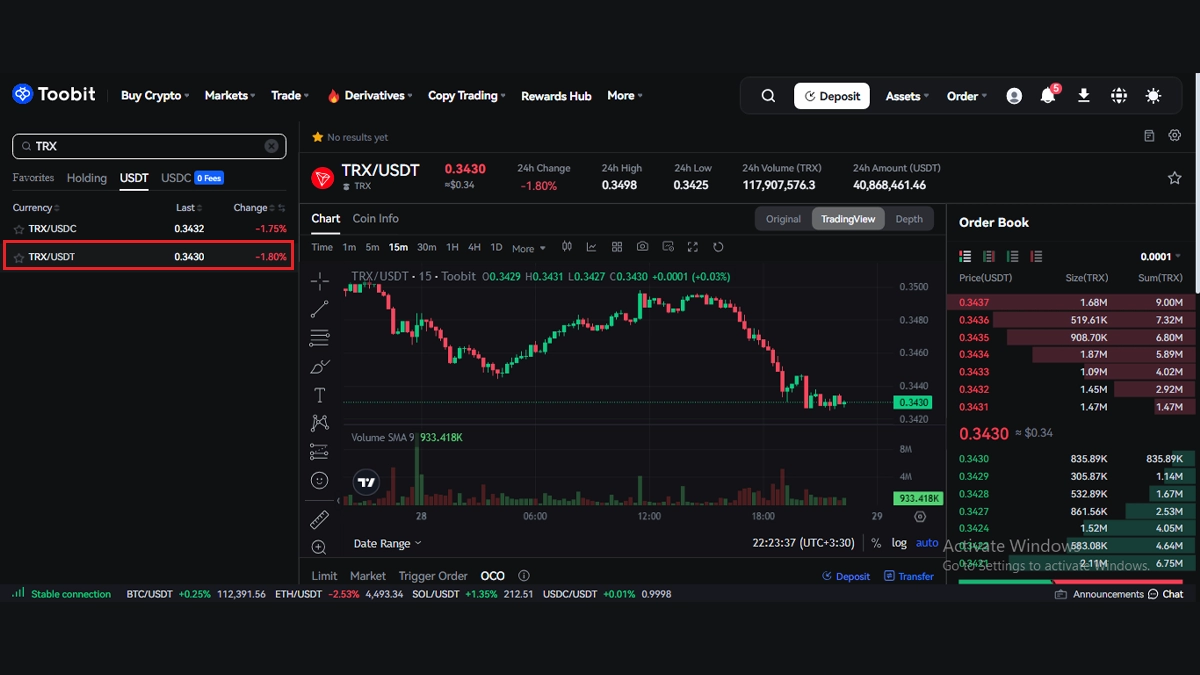Switch the chart to Original mode

coord(783,219)
